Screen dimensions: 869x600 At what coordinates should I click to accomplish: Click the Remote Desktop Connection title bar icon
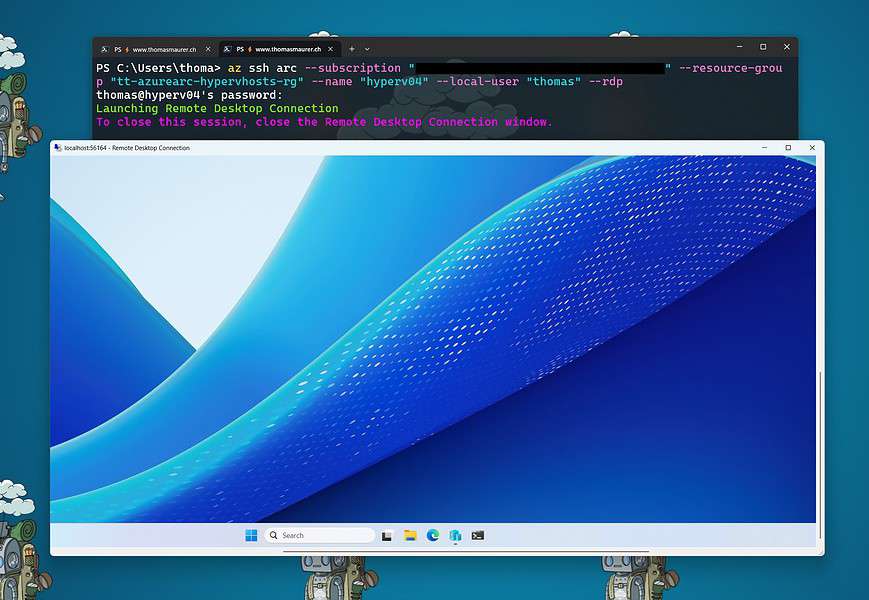(58, 147)
